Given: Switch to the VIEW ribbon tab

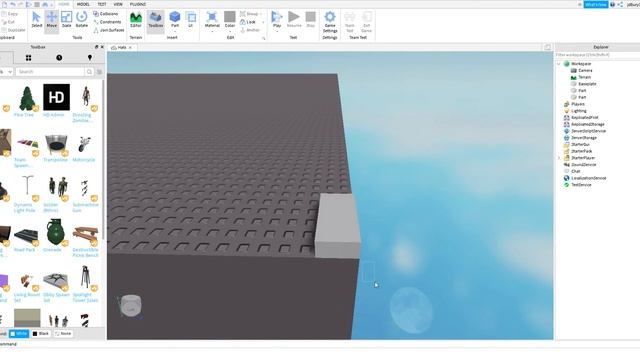Looking at the screenshot, I should [x=118, y=4].
